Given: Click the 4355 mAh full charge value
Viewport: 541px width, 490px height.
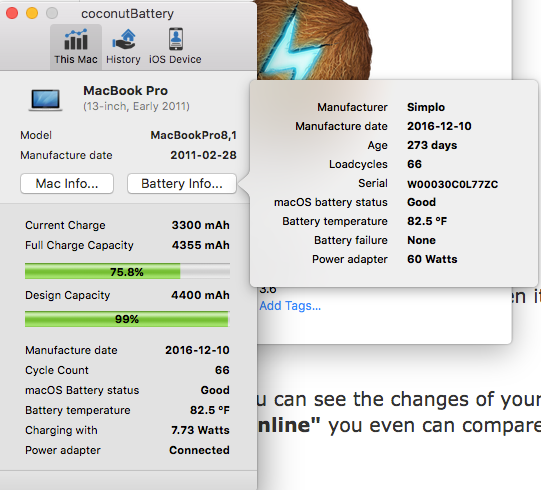Looking at the screenshot, I should (200, 245).
